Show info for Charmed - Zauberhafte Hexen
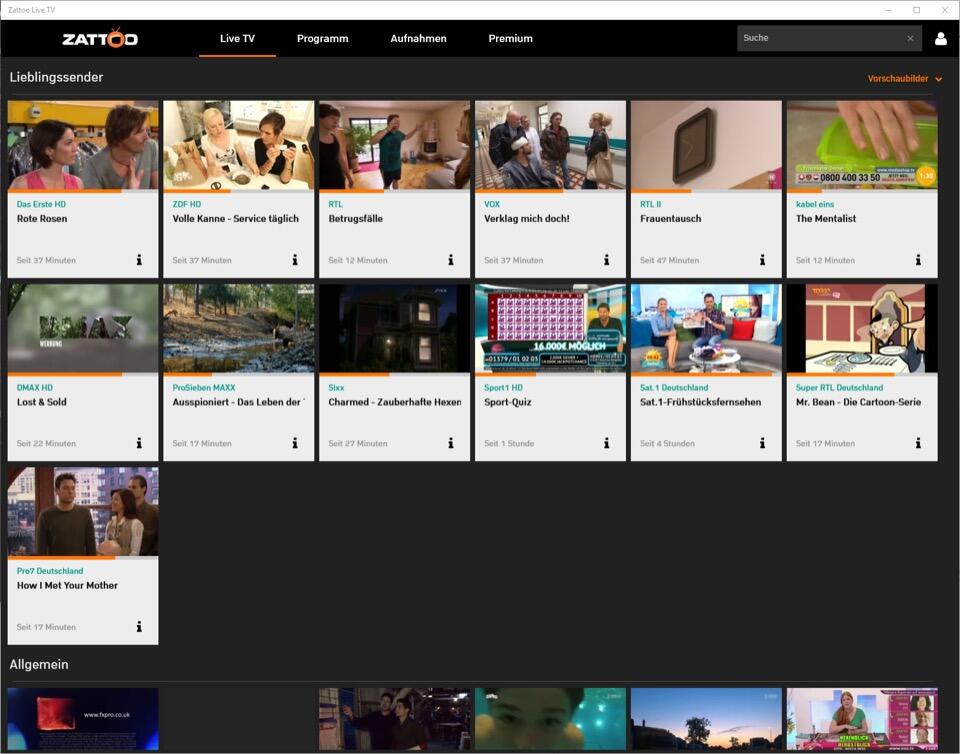Viewport: 960px width, 754px height. coord(451,443)
